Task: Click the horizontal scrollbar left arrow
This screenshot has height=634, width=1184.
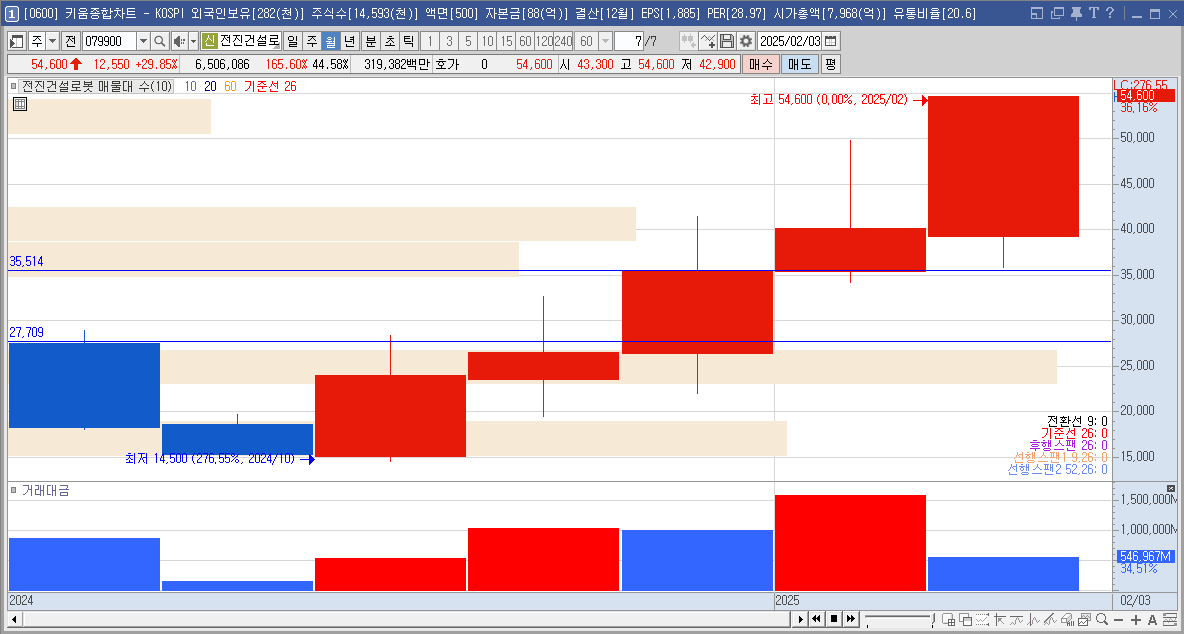Action: click(x=14, y=620)
